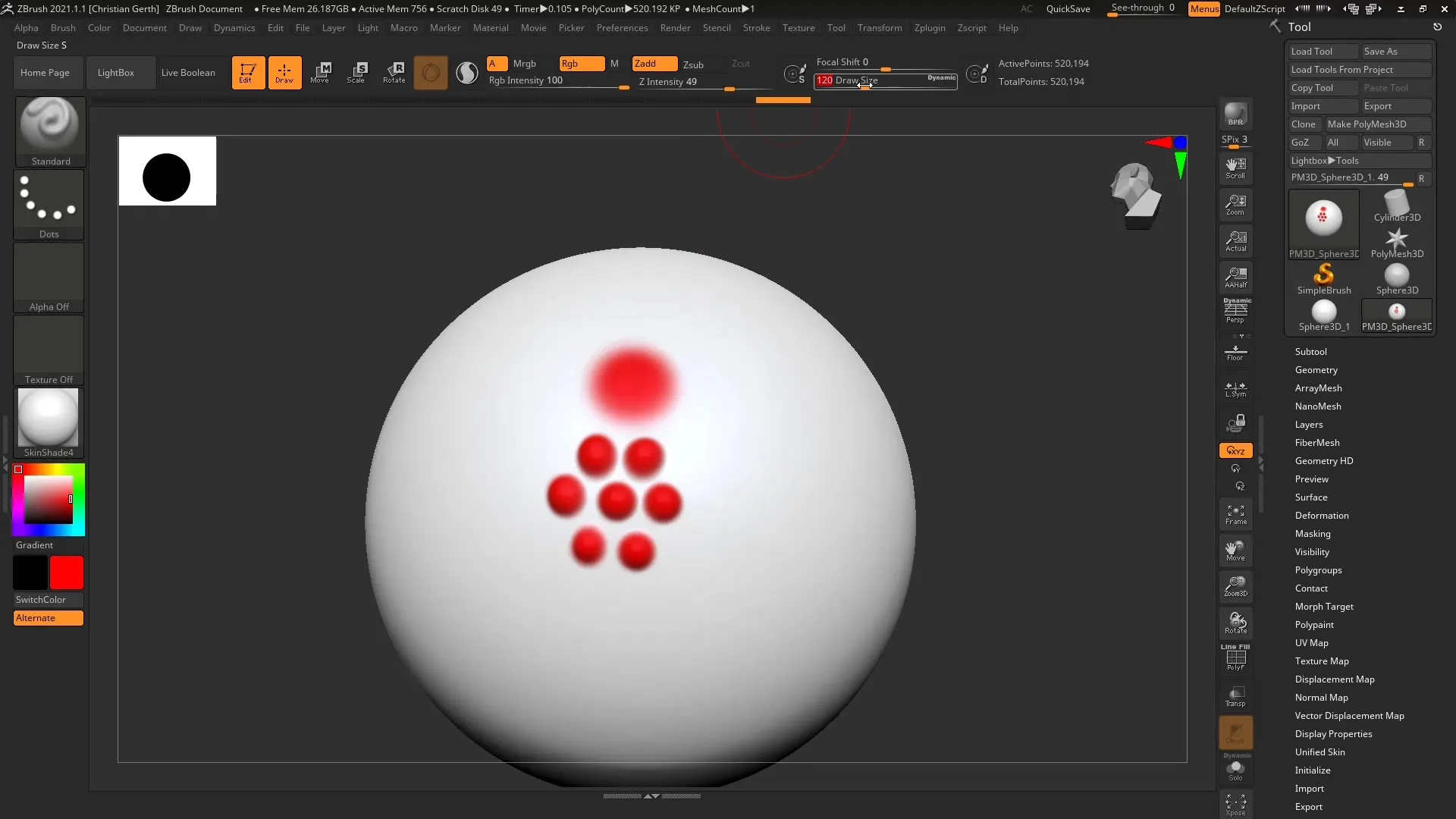Click the Frame mesh icon

pyautogui.click(x=1235, y=515)
